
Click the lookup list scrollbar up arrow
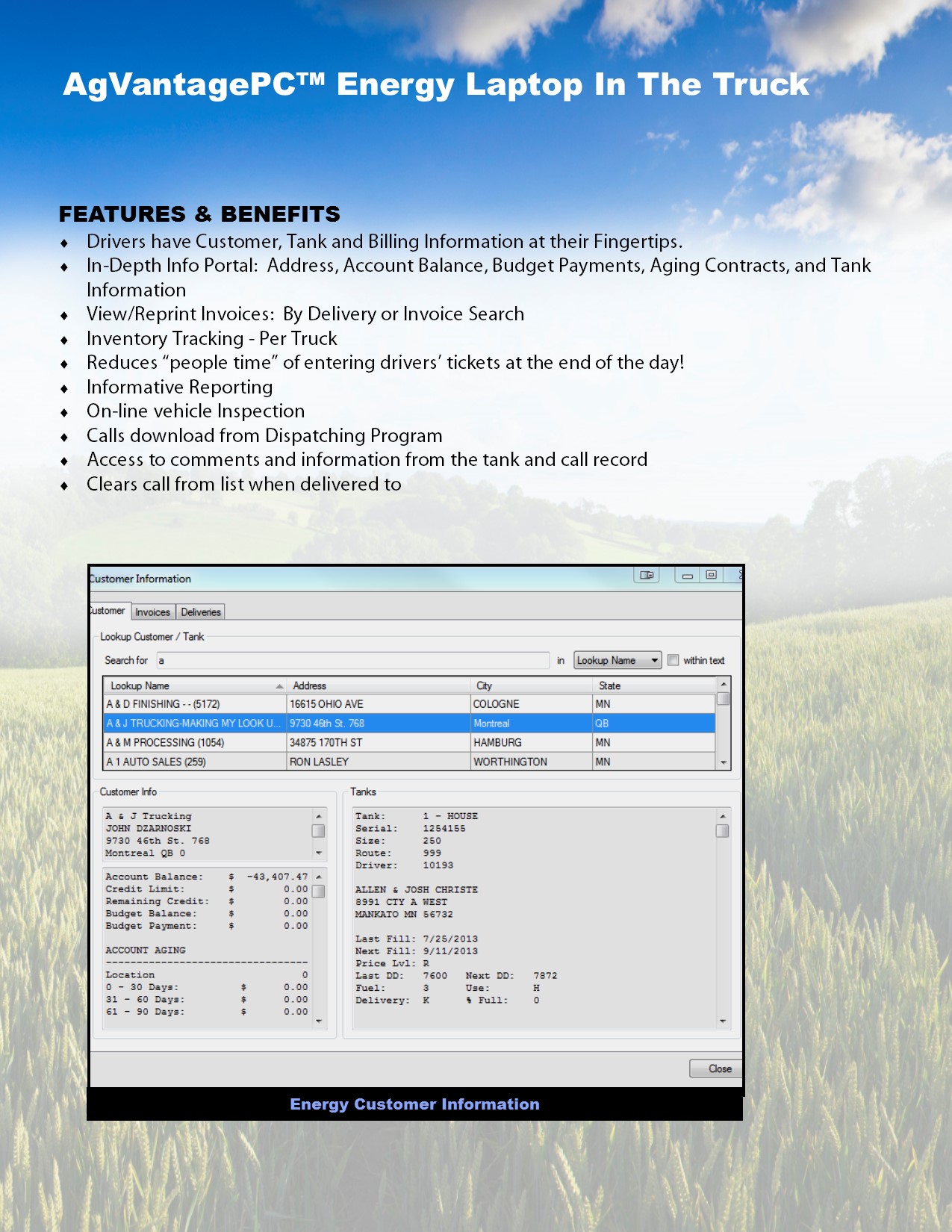tap(723, 684)
